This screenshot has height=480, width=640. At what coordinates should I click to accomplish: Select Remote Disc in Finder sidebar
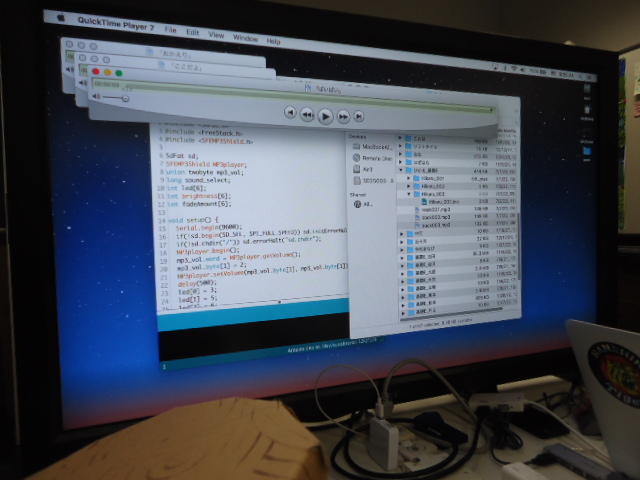click(x=372, y=158)
